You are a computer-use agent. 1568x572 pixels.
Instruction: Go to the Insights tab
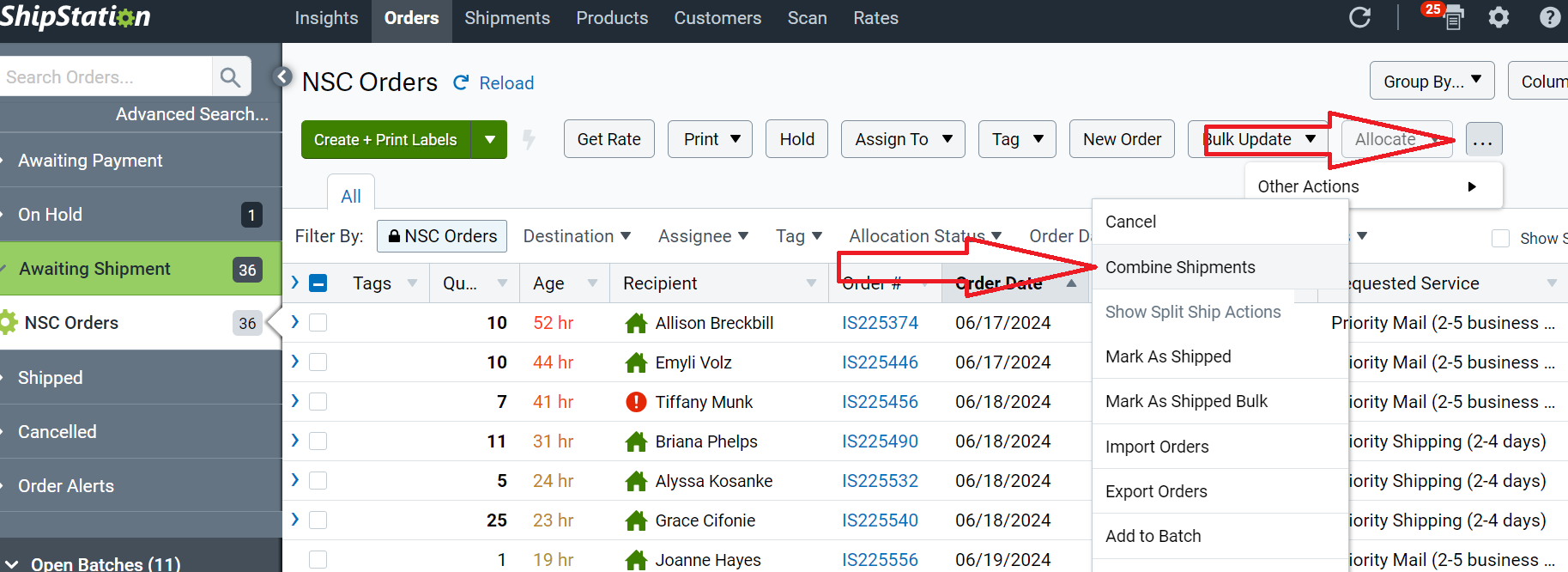(x=326, y=18)
